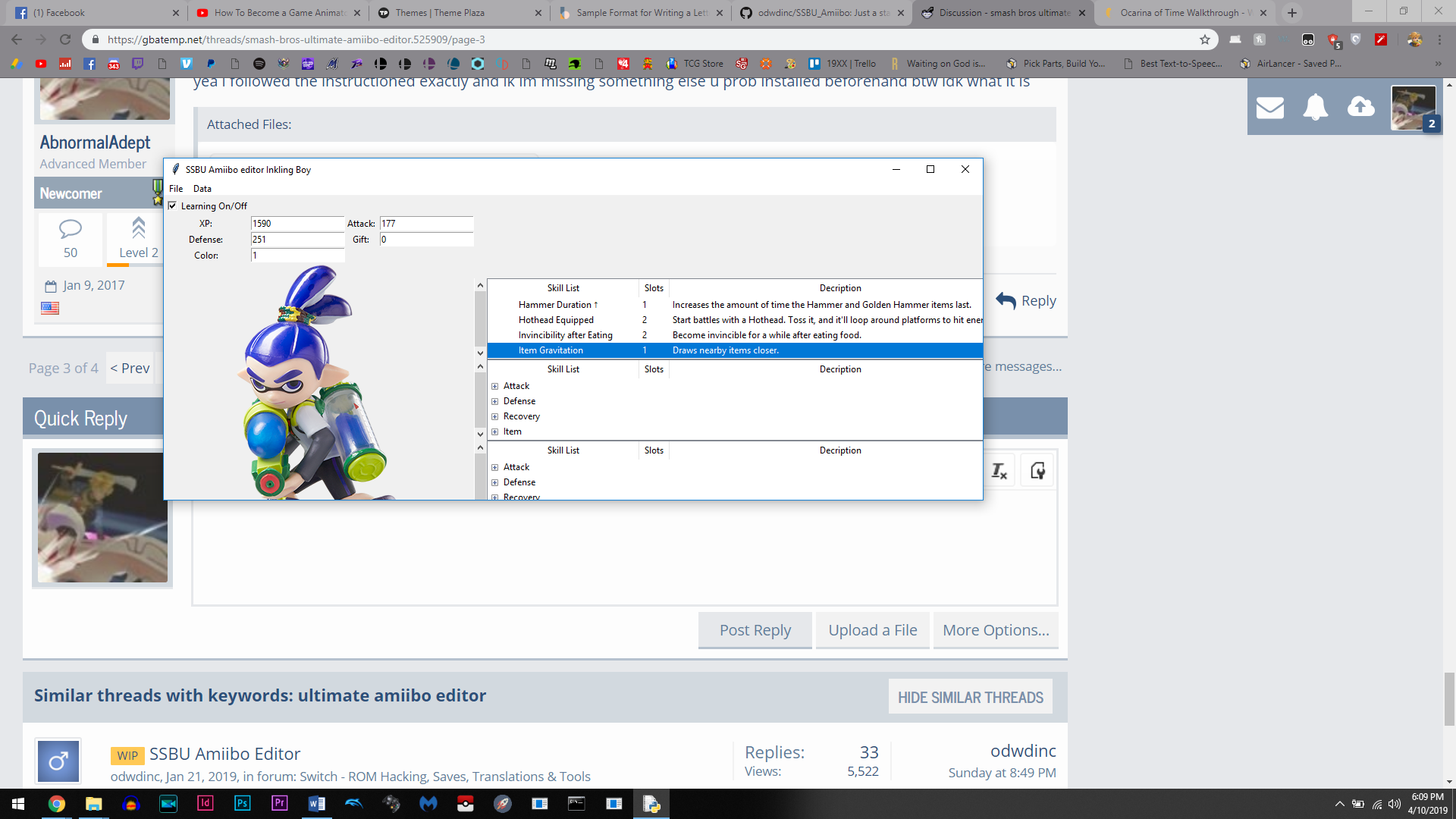Go back to the previous page
Screen dimensions: 1456x819
[x=17, y=39]
